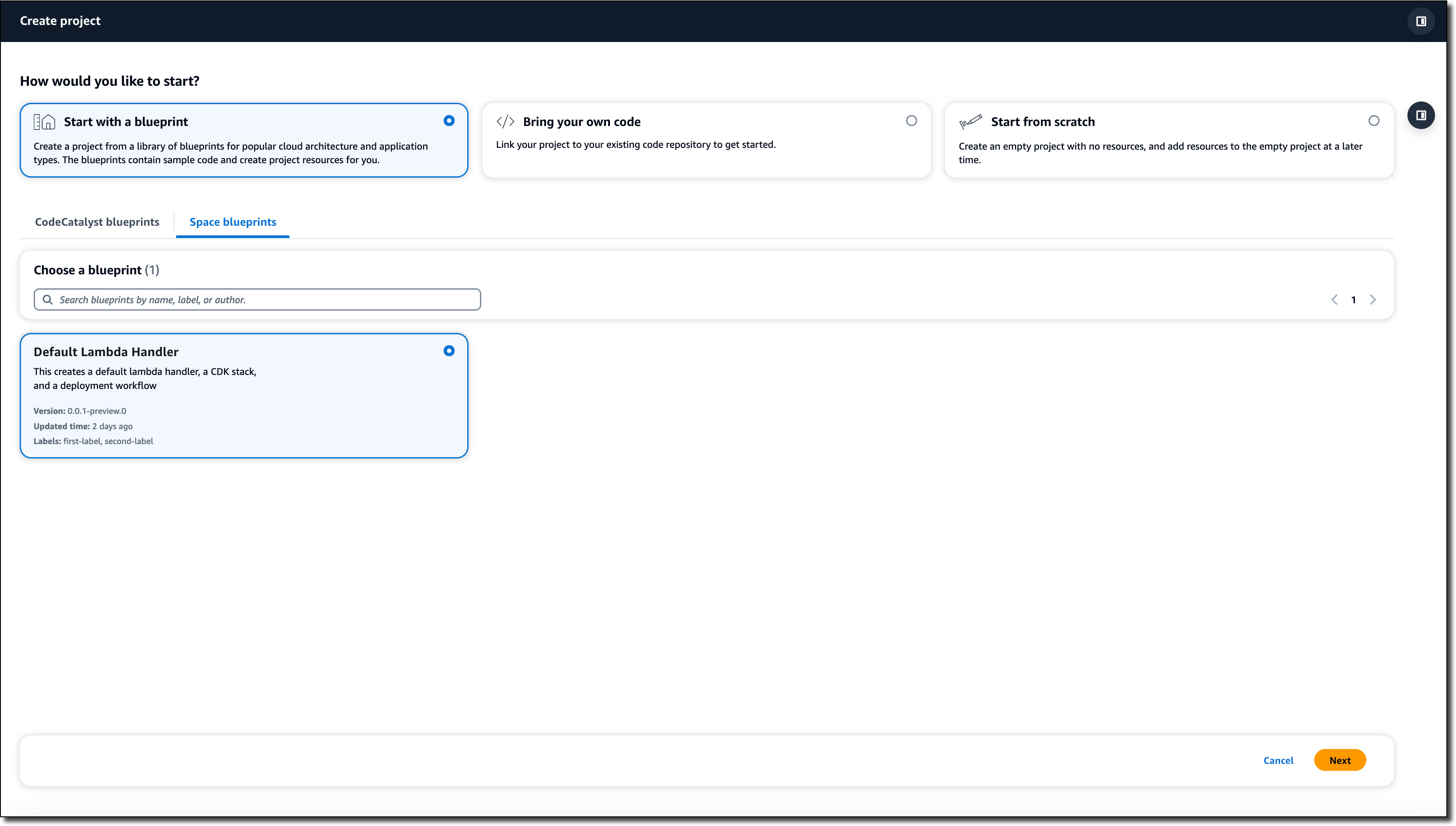
Task: Go to previous page chevron
Action: point(1334,300)
